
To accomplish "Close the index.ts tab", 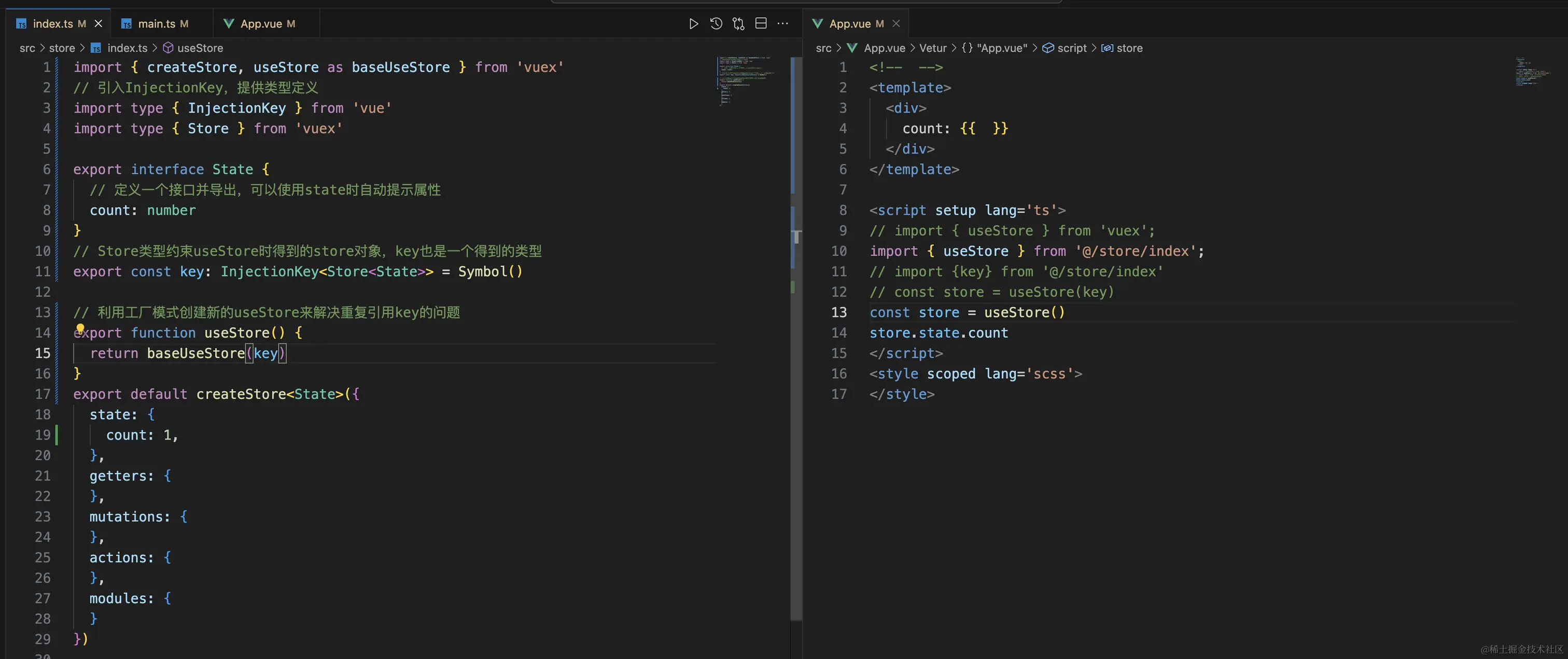I will click(98, 24).
